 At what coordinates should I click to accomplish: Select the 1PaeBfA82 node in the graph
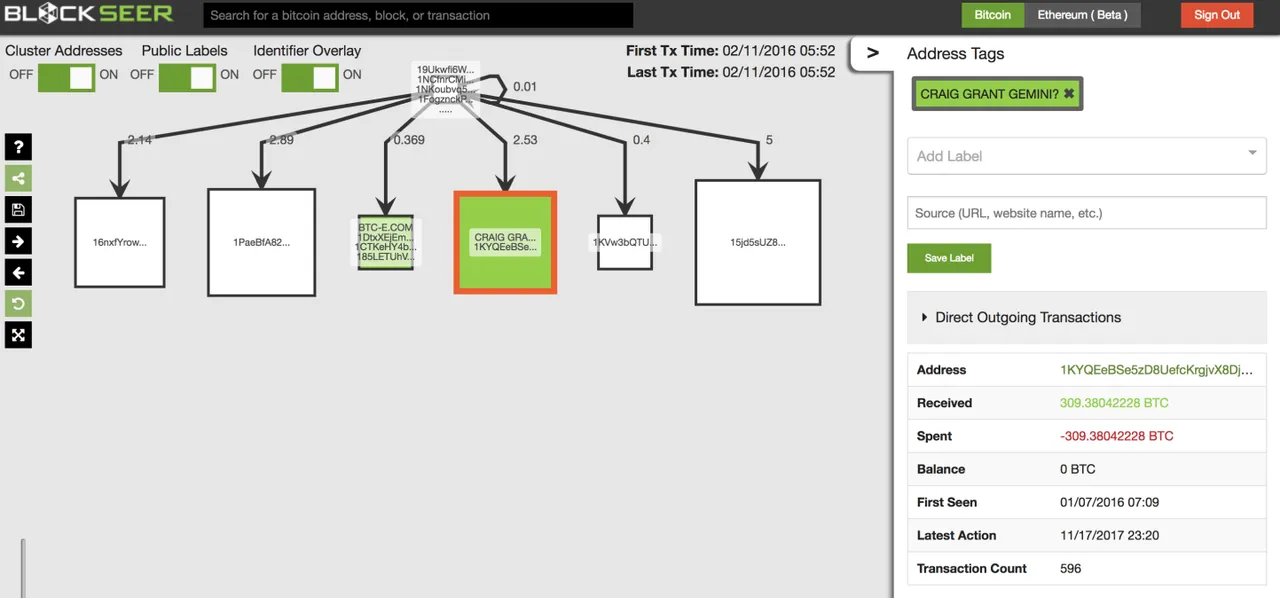pos(262,242)
